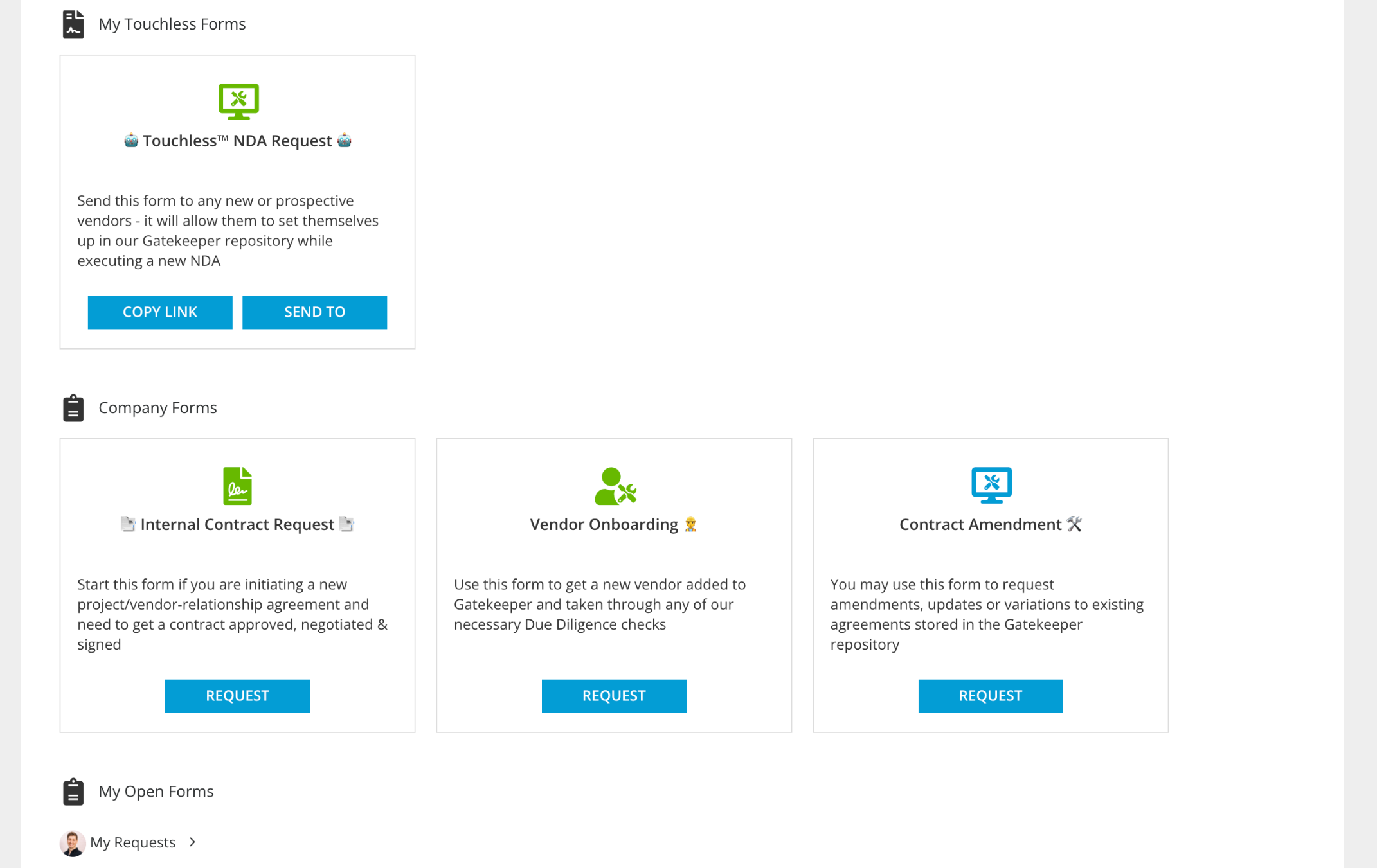This screenshot has height=868, width=1377.
Task: Click the Vendor Onboarding heading
Action: 604,524
